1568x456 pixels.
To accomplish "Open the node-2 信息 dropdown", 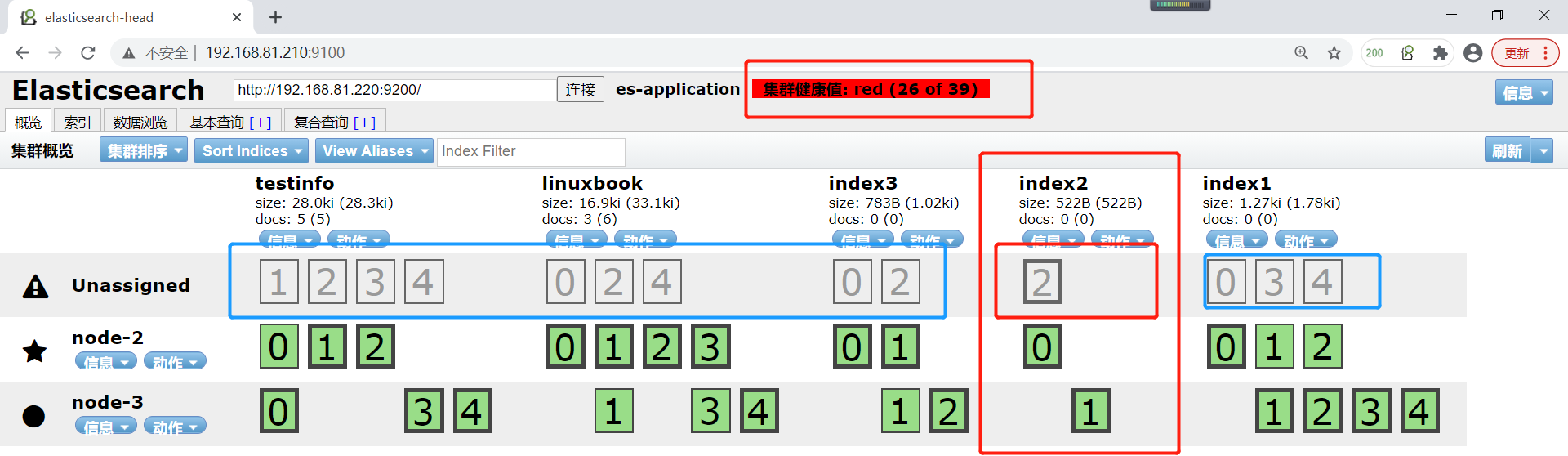I will 106,362.
